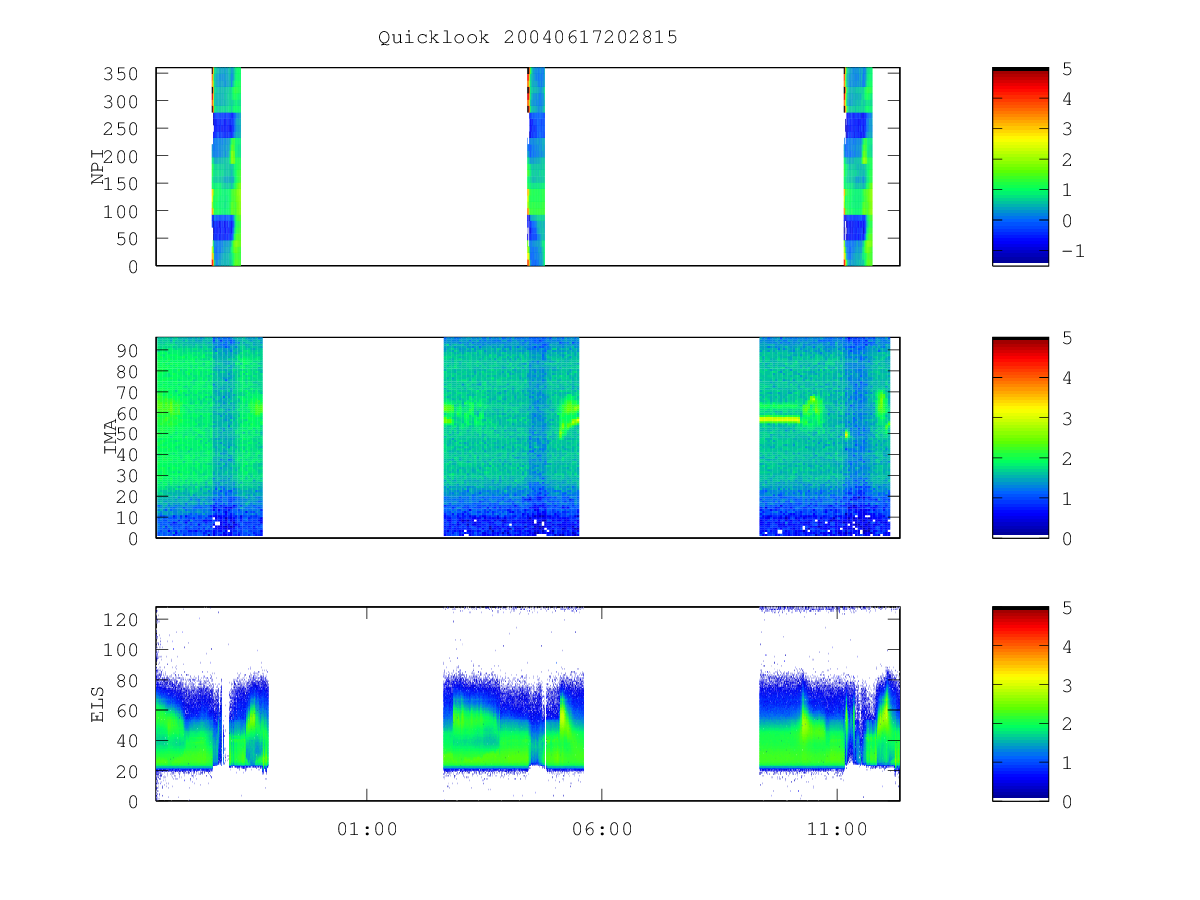Click the first NPI data strip
The height and width of the screenshot is (900, 1200).
(x=226, y=166)
